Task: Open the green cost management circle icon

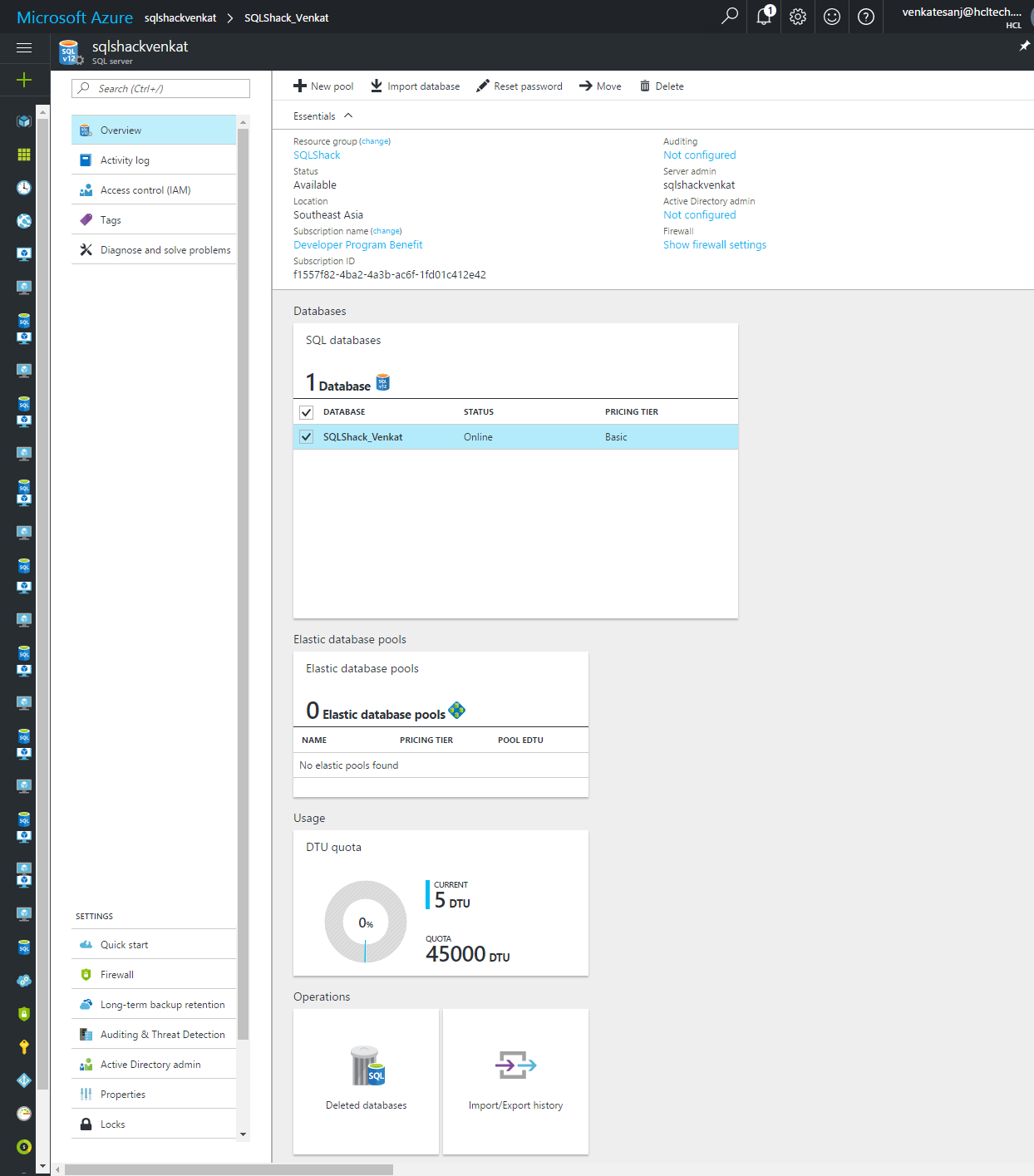Action: point(24,1147)
